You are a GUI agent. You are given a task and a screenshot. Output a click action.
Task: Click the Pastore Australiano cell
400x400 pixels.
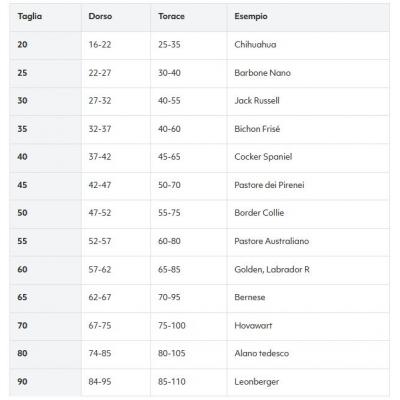coord(272,241)
